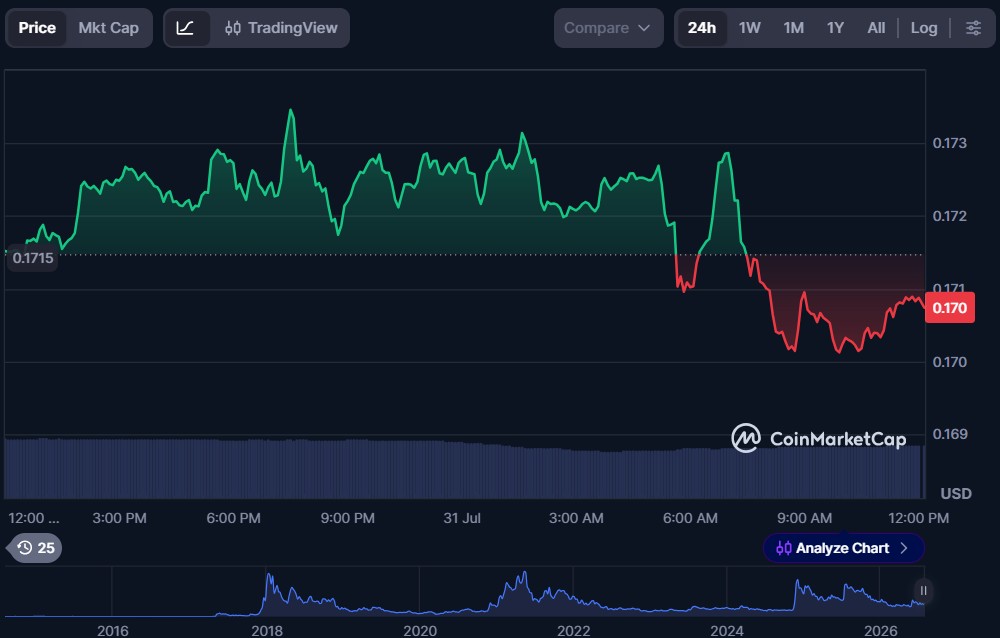Click 2024 on the mini timeline

[726, 630]
